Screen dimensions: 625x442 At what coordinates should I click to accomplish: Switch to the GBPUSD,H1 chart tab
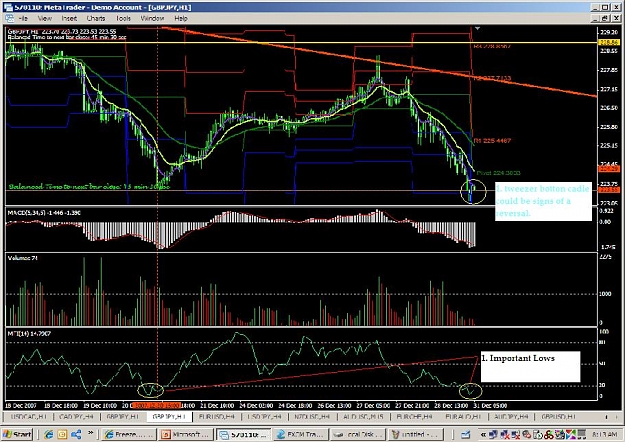557,416
